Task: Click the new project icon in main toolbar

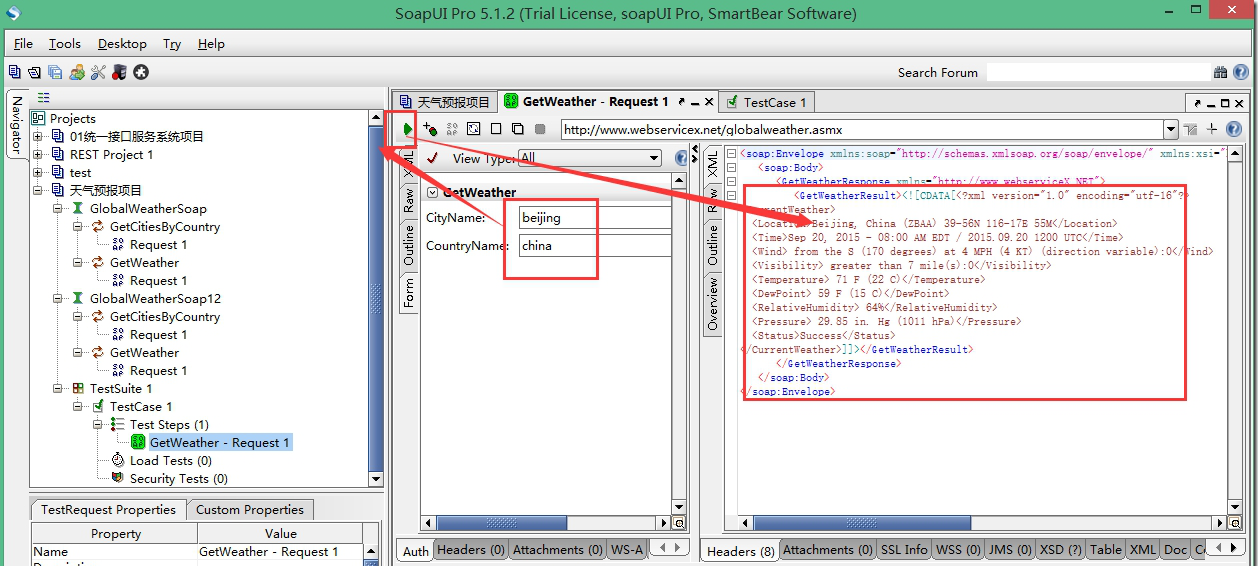Action: pos(14,72)
